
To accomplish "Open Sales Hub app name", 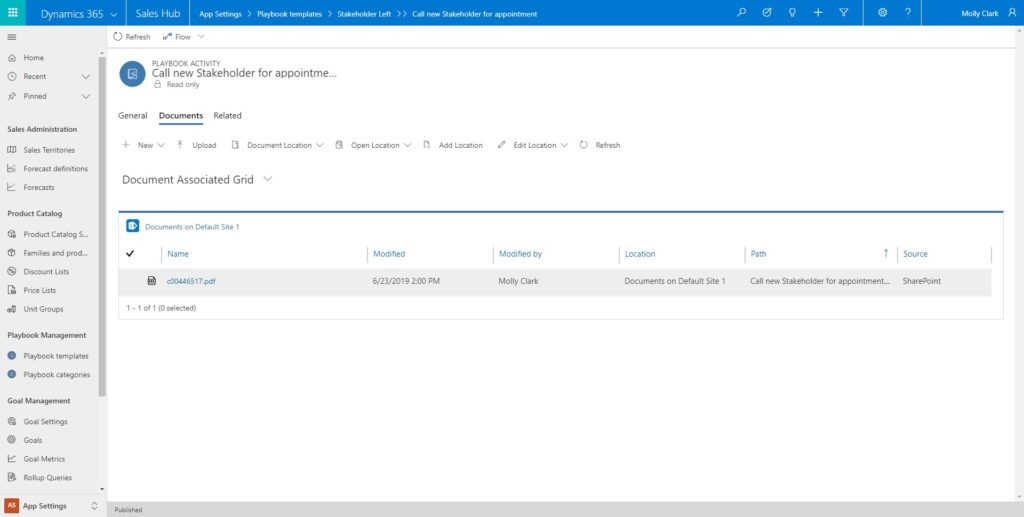I will (158, 14).
